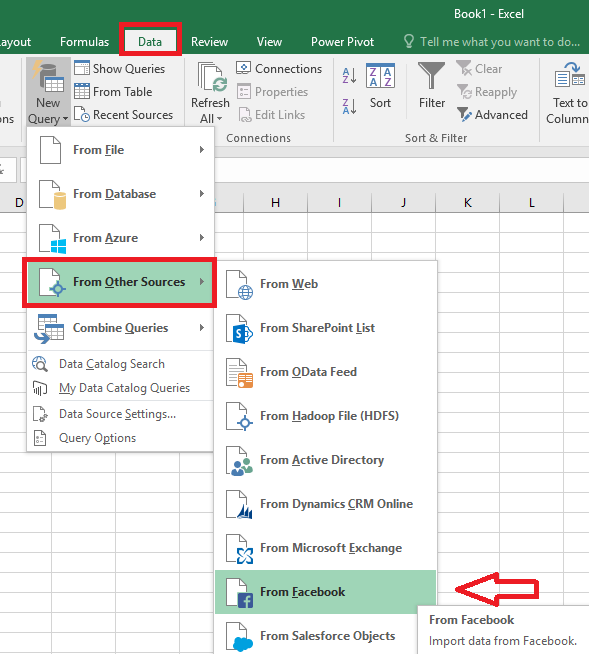589x654 pixels.
Task: Click the Clear filter command
Action: 479,68
